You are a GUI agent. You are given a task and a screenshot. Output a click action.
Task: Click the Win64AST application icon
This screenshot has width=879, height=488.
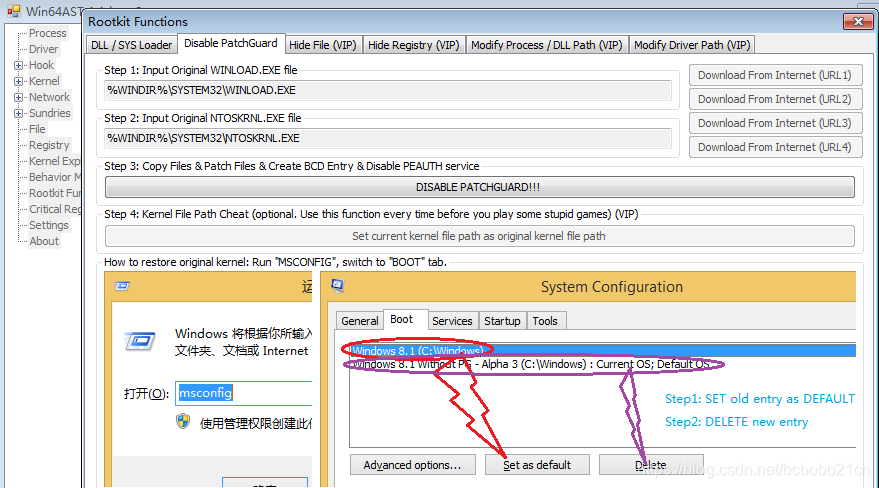13,11
